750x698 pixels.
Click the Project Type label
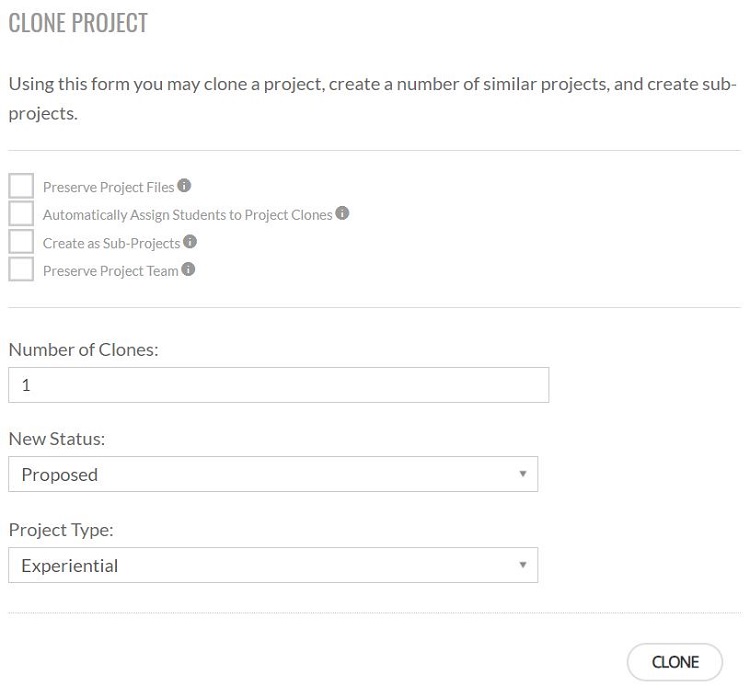[61, 530]
